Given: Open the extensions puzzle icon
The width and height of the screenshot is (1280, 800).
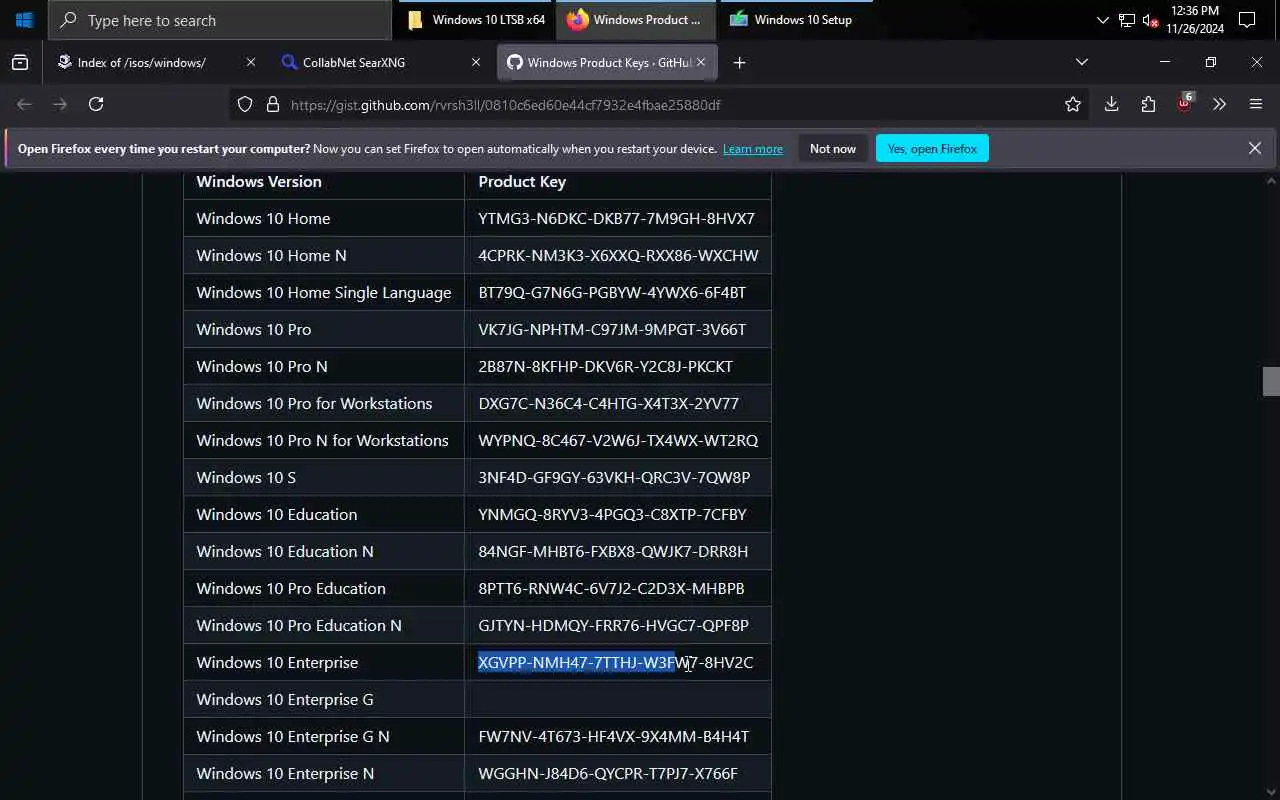Looking at the screenshot, I should tap(1148, 104).
